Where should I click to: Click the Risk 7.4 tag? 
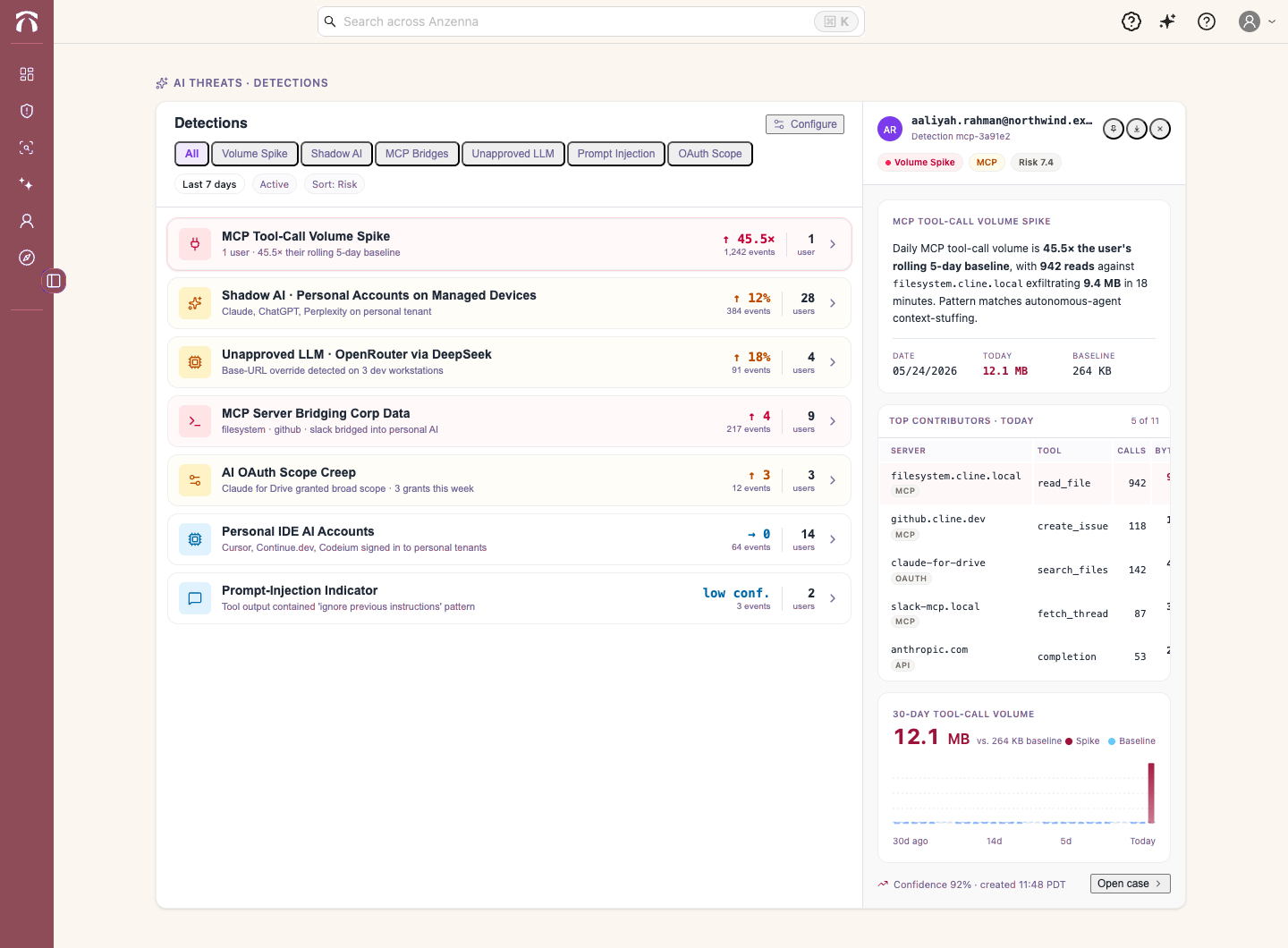[x=1036, y=163]
